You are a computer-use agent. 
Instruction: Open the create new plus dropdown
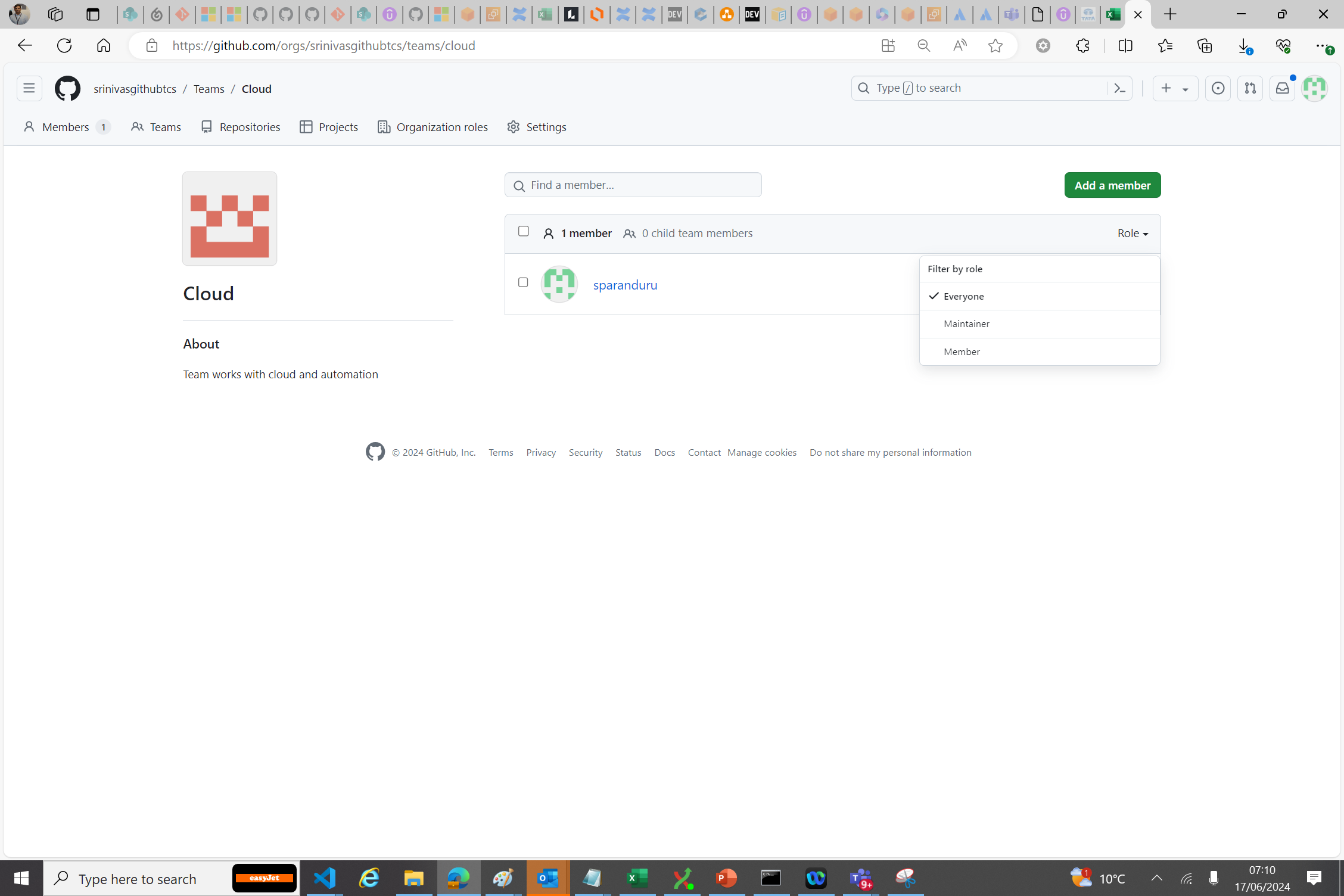pyautogui.click(x=1174, y=88)
